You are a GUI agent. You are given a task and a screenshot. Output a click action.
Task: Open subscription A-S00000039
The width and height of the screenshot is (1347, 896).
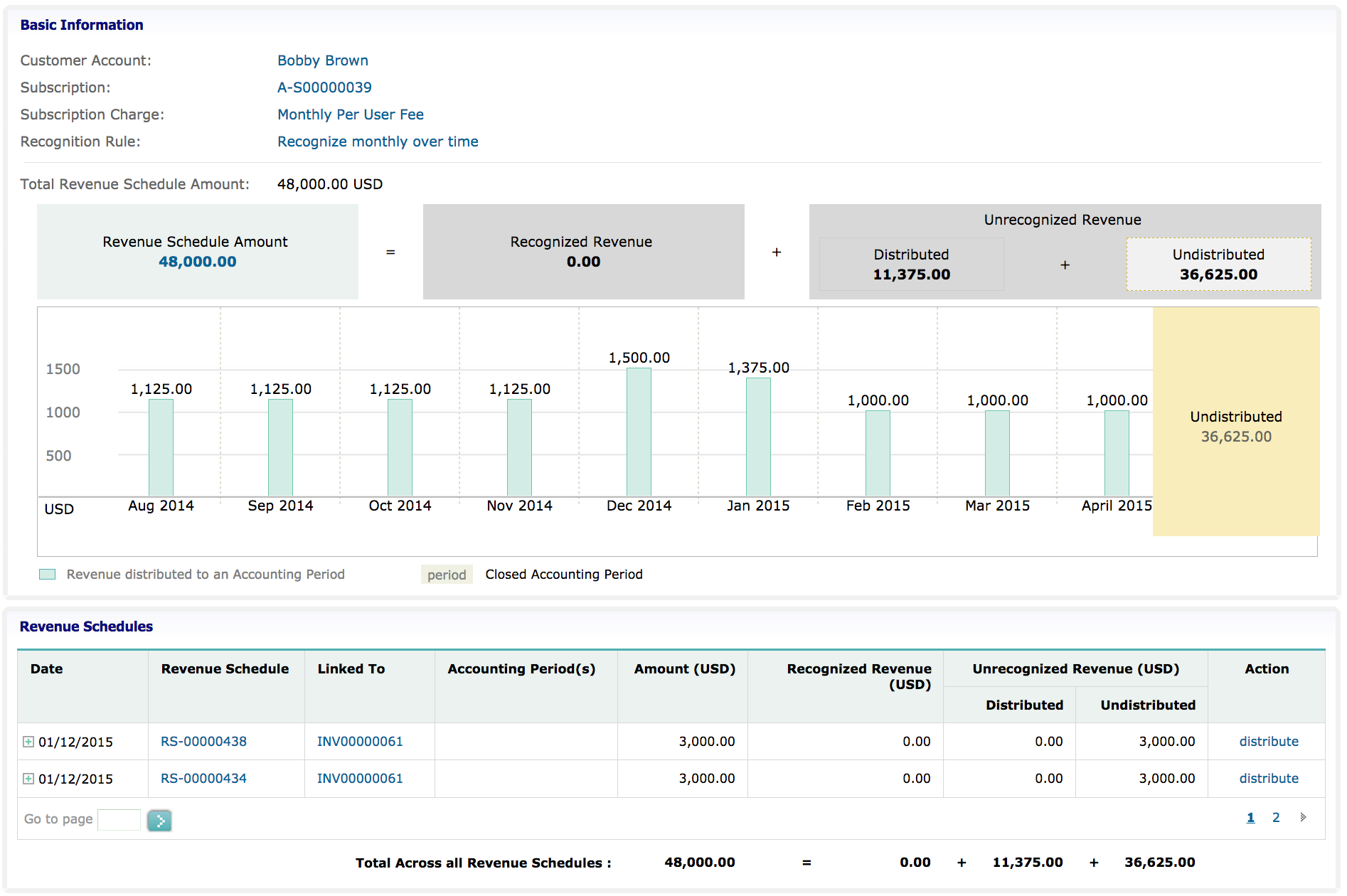324,87
